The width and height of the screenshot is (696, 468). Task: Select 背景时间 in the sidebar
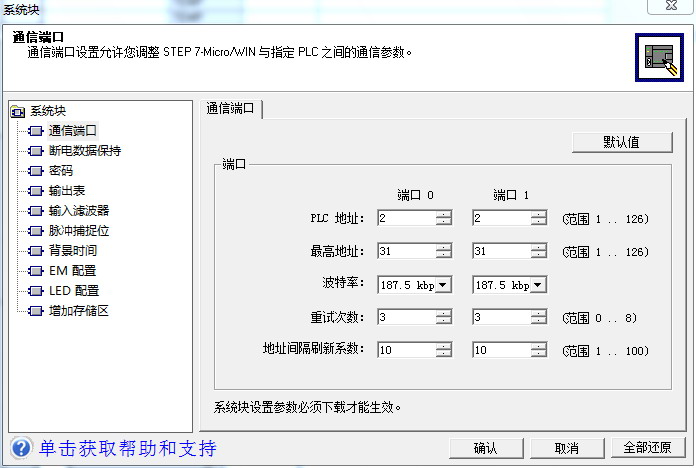[x=72, y=250]
